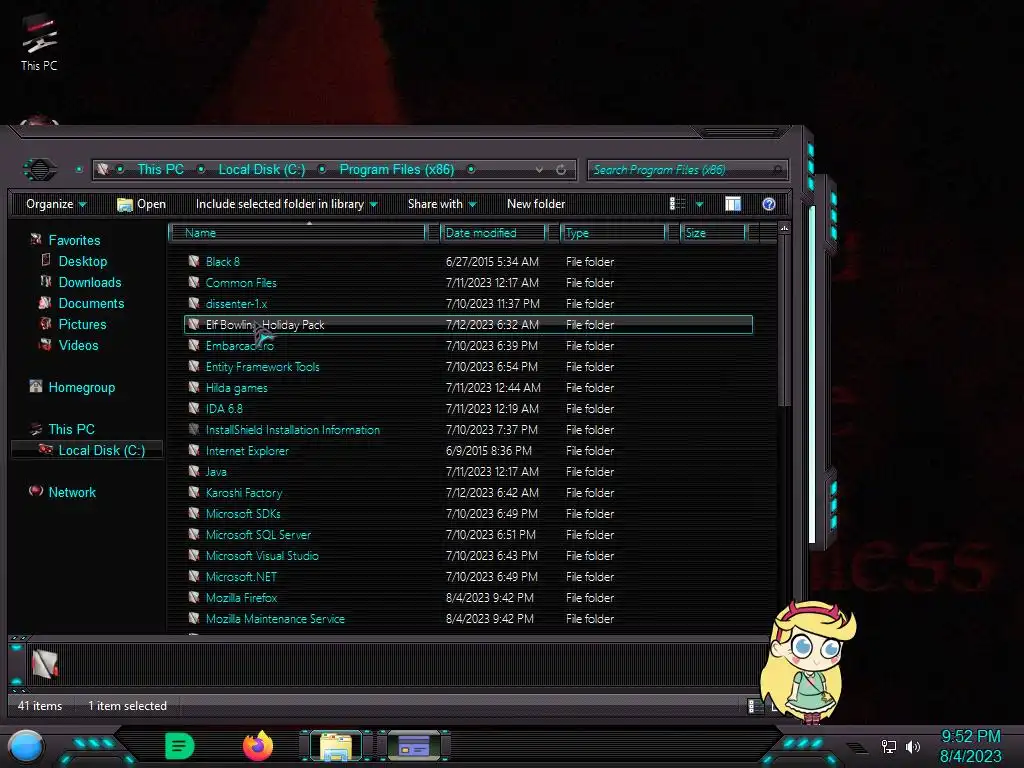
Task: Refresh the Program Files (x86) folder
Action: 561,170
